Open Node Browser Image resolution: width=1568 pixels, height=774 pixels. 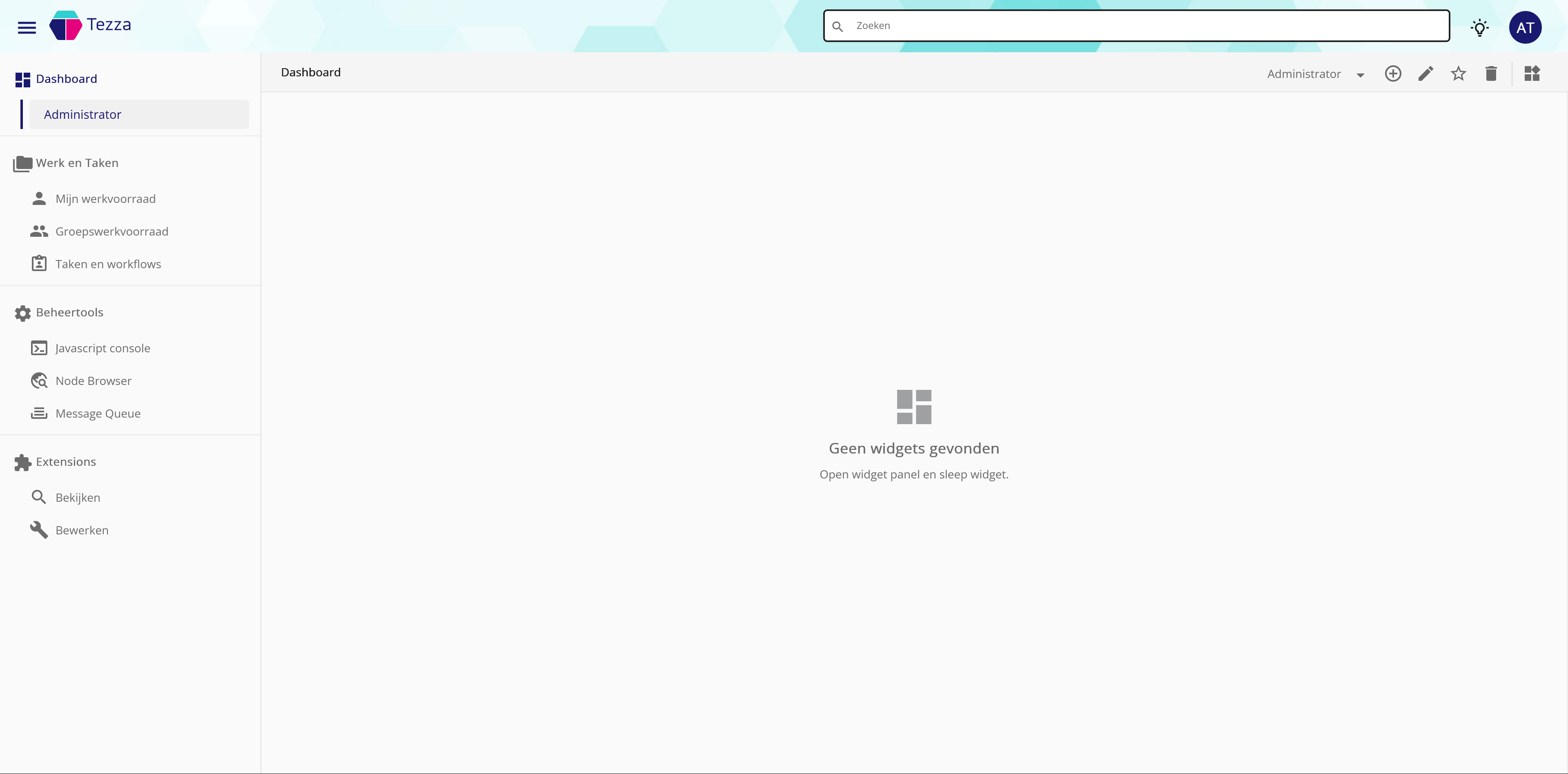(93, 381)
